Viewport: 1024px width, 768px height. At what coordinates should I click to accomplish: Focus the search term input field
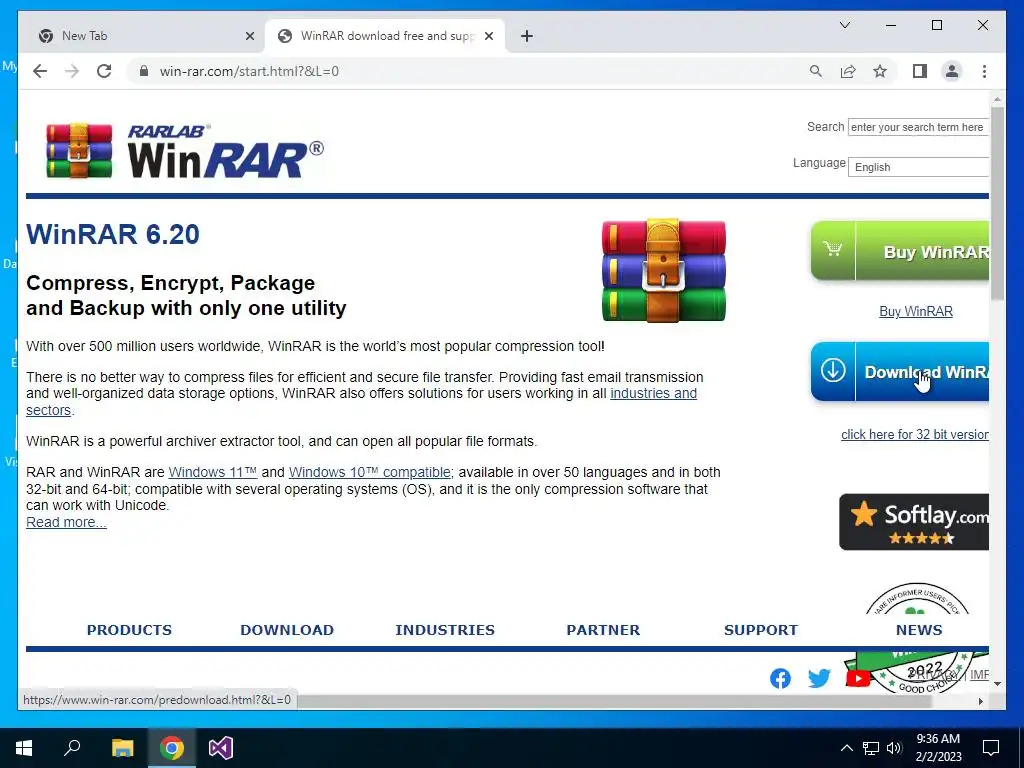coord(918,127)
